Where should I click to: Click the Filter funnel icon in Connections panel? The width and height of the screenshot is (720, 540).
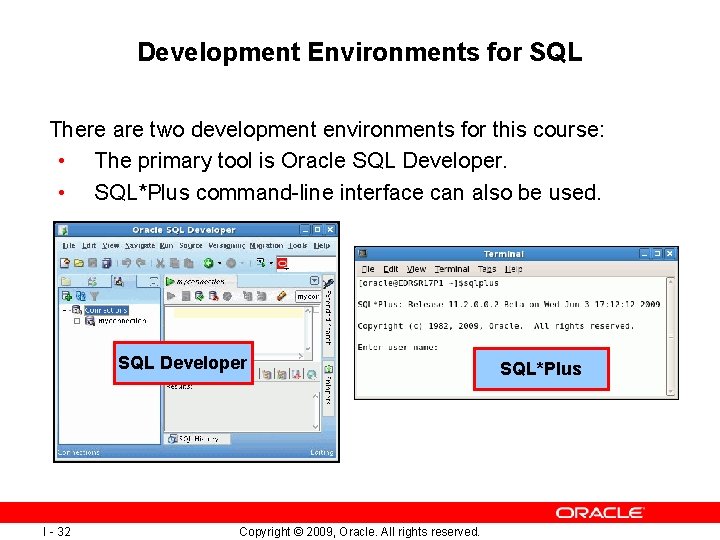coord(94,297)
